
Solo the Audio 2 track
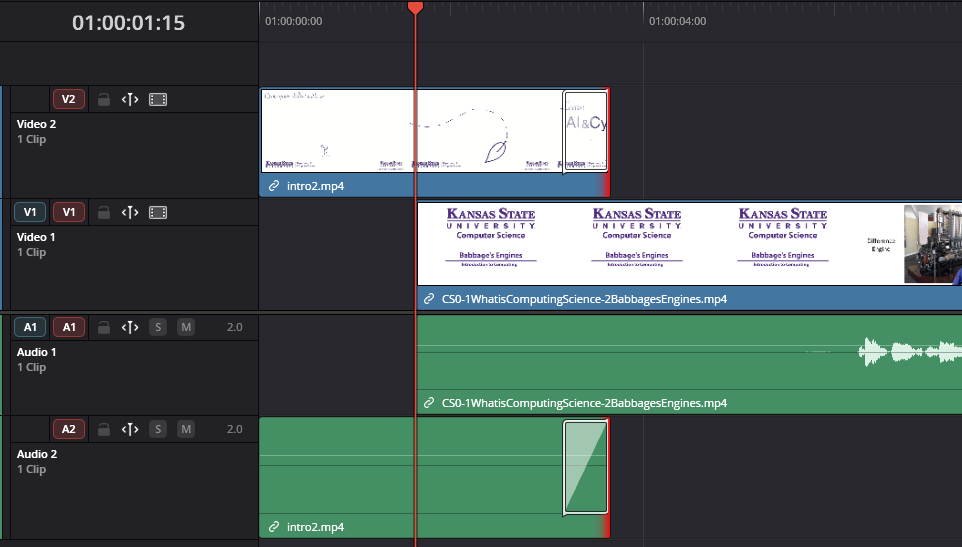pyautogui.click(x=158, y=429)
